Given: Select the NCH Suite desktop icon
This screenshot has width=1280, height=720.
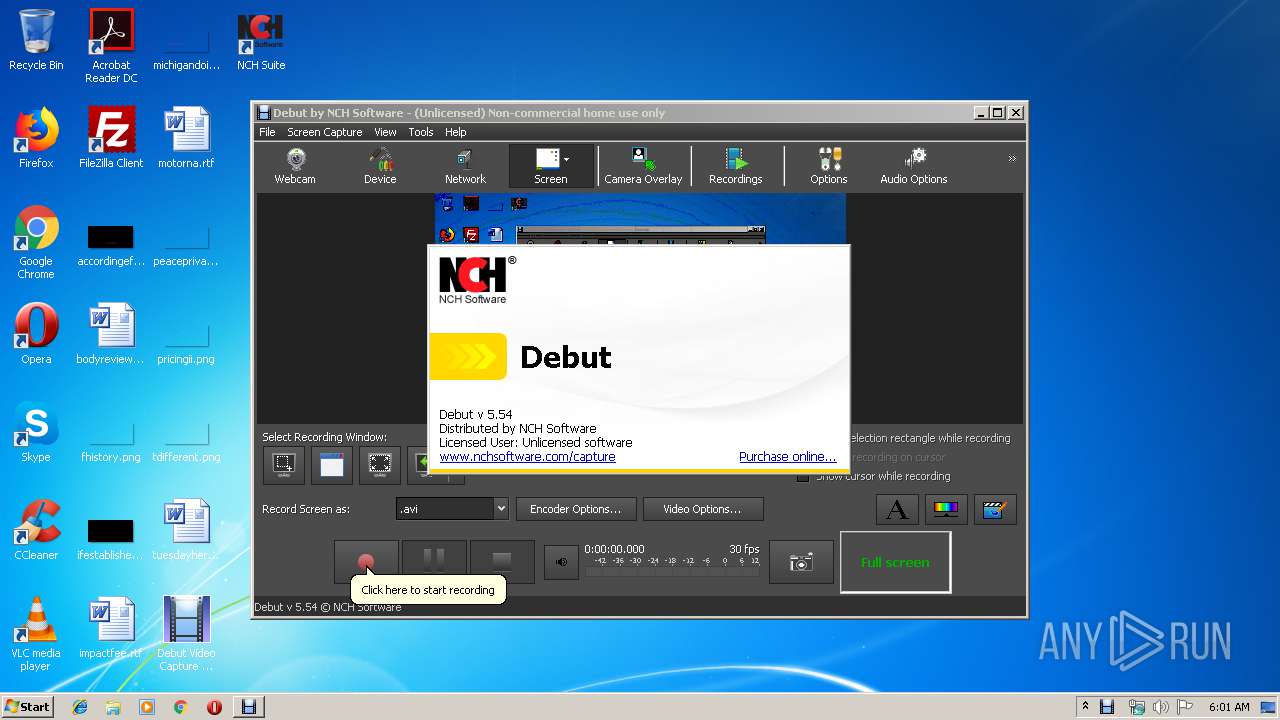Looking at the screenshot, I should tap(261, 40).
